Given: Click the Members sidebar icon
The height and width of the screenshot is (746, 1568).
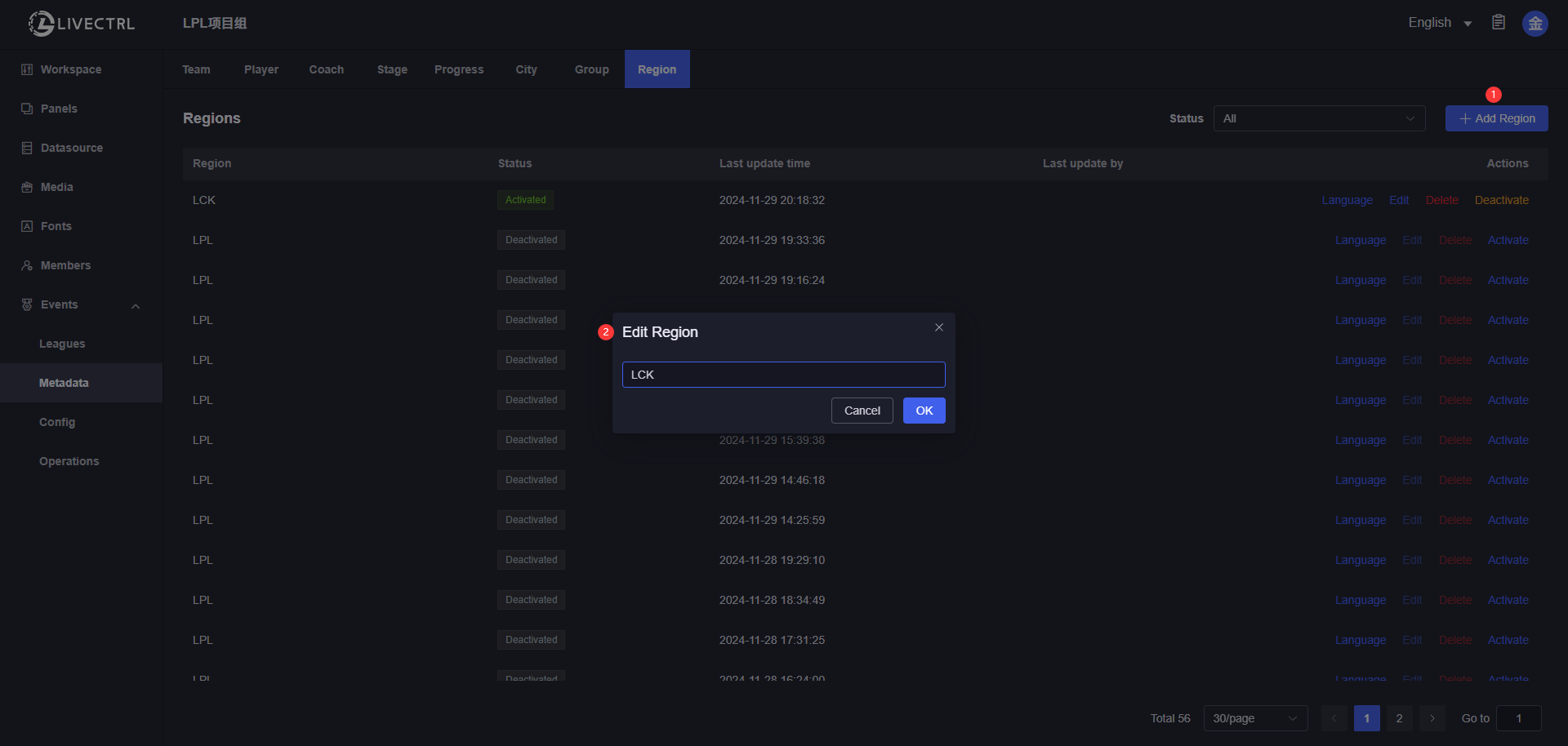Looking at the screenshot, I should coord(27,265).
